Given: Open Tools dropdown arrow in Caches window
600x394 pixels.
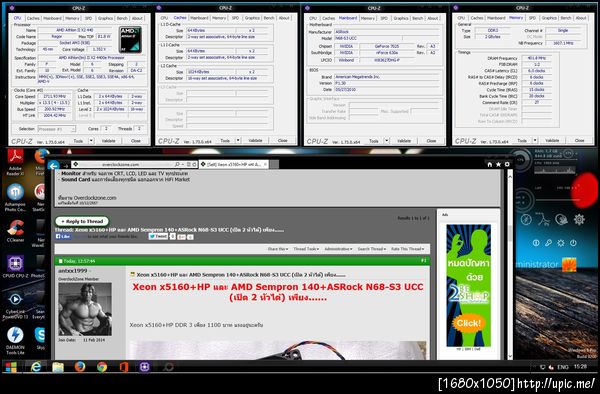Looking at the screenshot, I should coord(238,140).
